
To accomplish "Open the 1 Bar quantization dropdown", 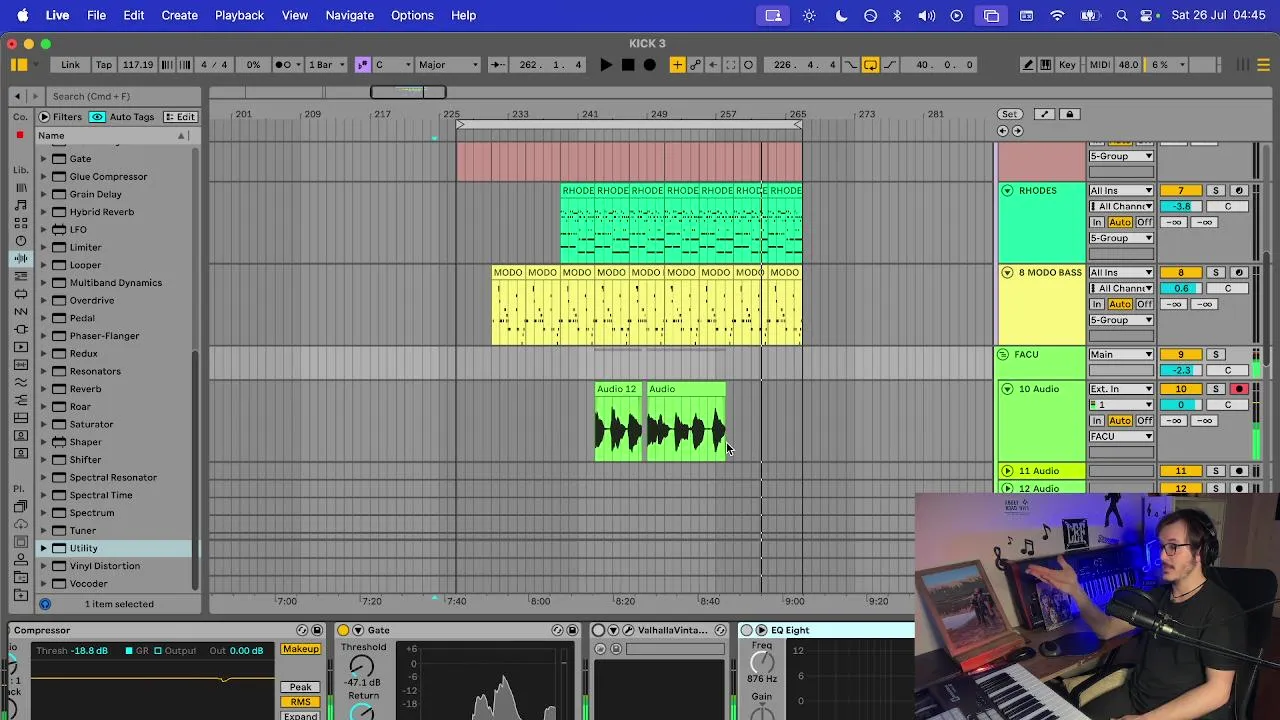I will (x=326, y=65).
